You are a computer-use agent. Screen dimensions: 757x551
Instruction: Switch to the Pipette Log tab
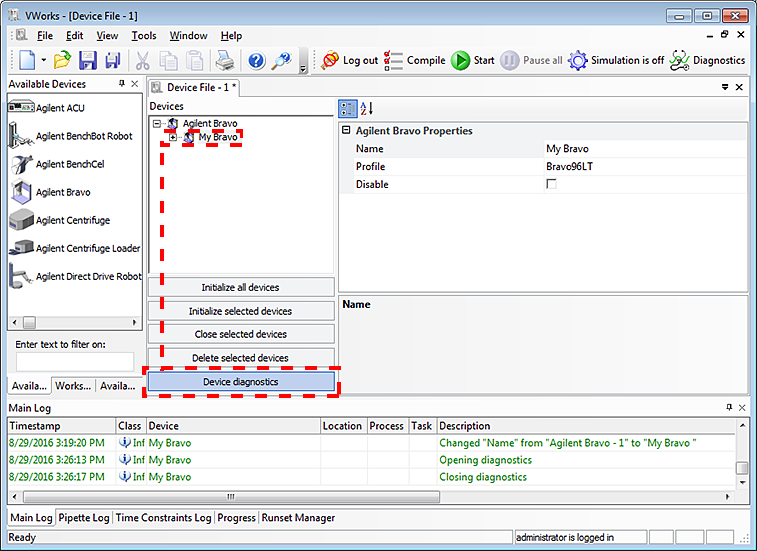(85, 518)
